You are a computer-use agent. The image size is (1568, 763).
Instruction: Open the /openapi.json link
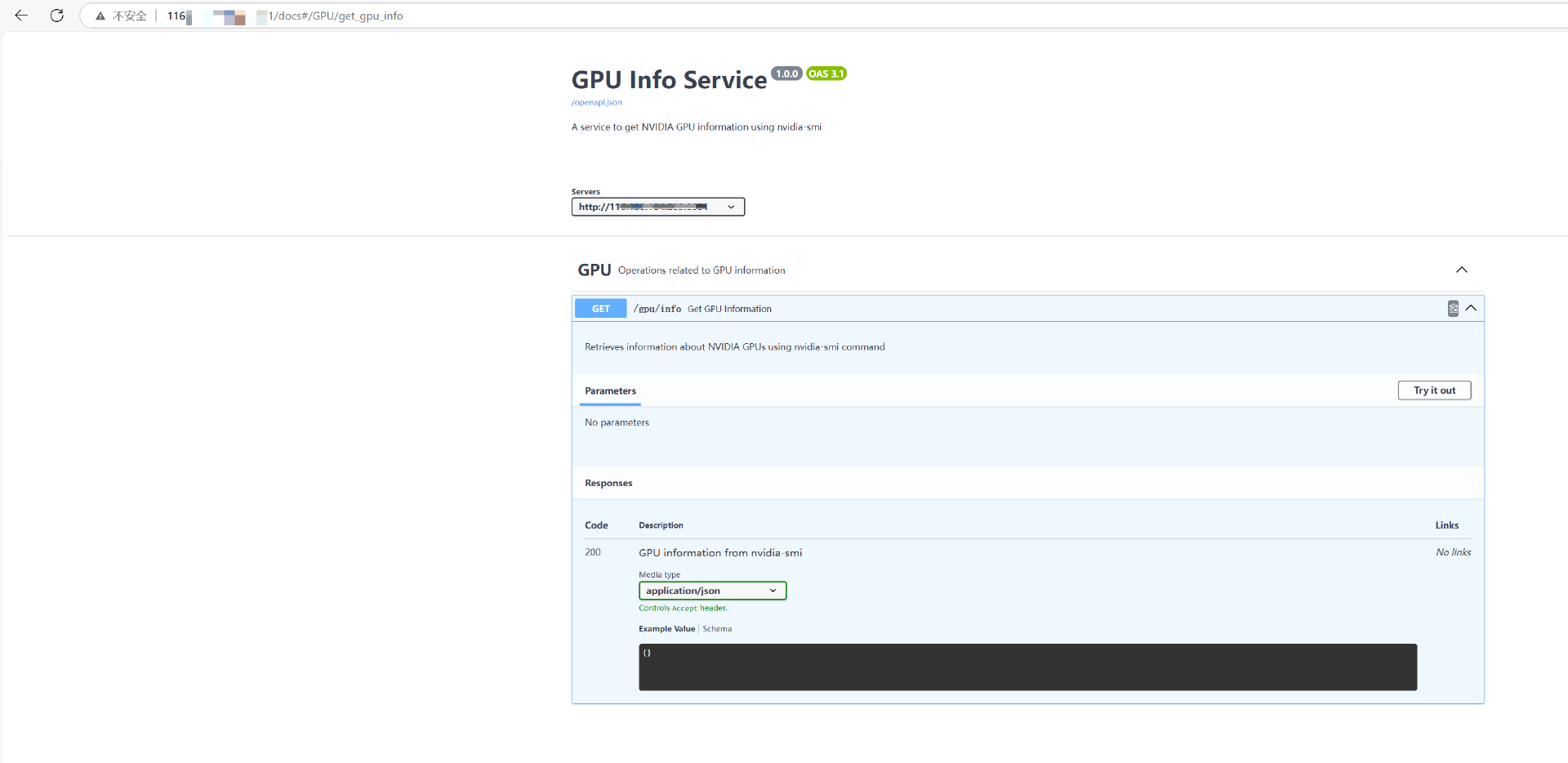coord(596,102)
